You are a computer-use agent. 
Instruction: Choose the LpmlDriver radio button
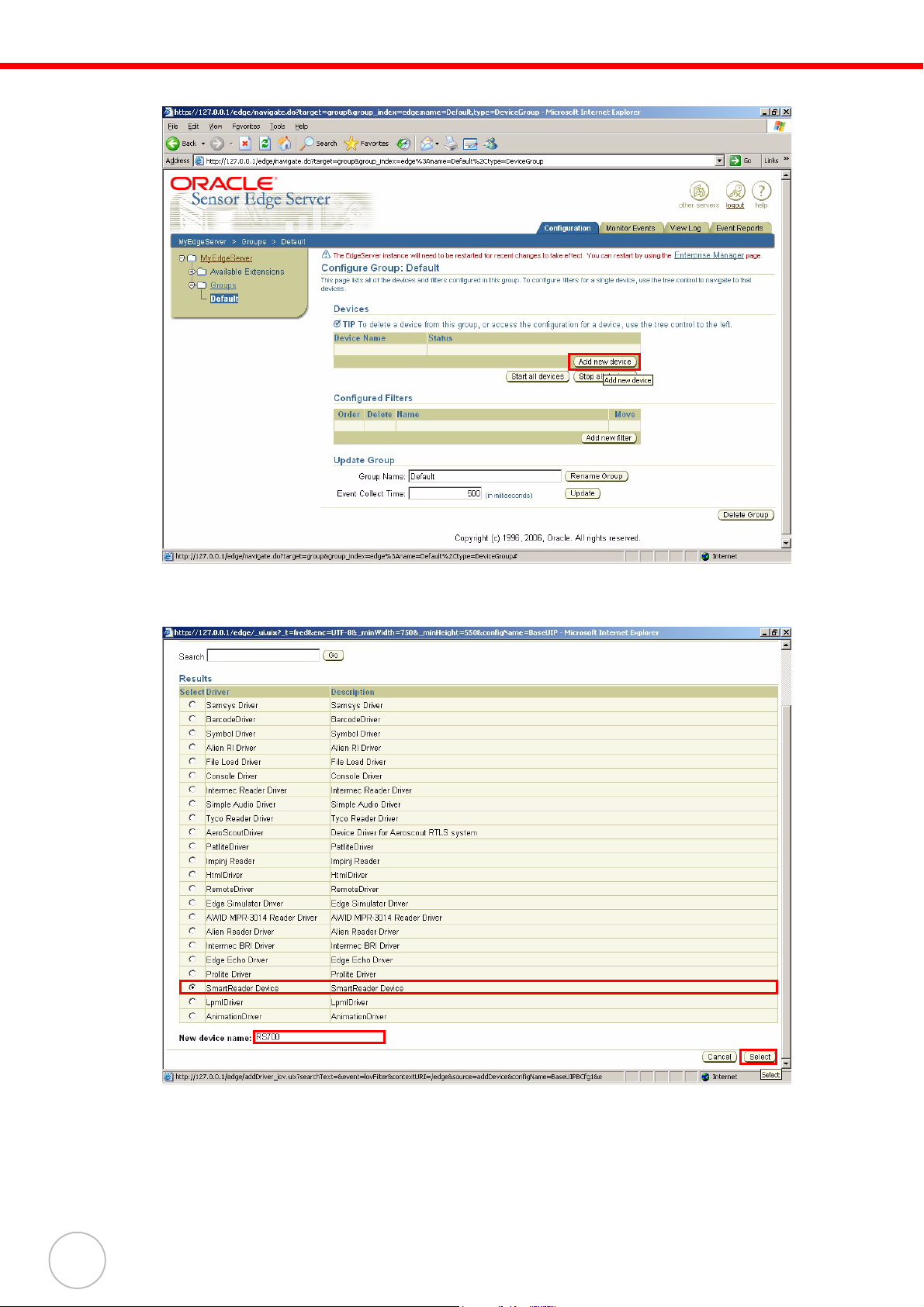pyautogui.click(x=192, y=1001)
